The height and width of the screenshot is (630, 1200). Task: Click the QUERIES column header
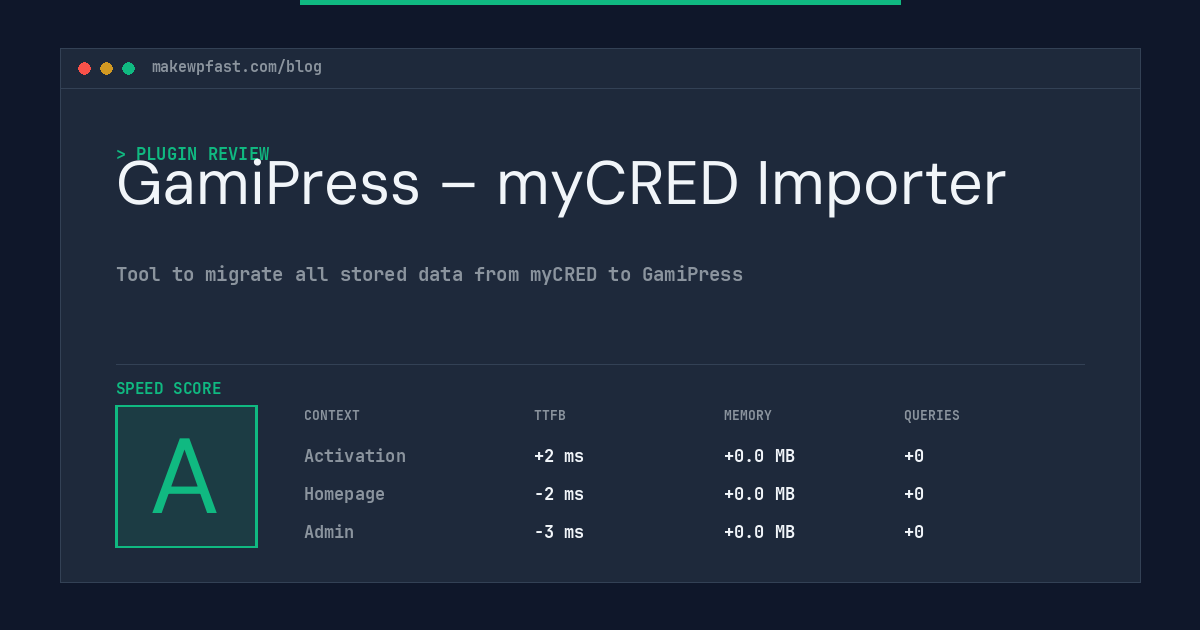pyautogui.click(x=932, y=416)
